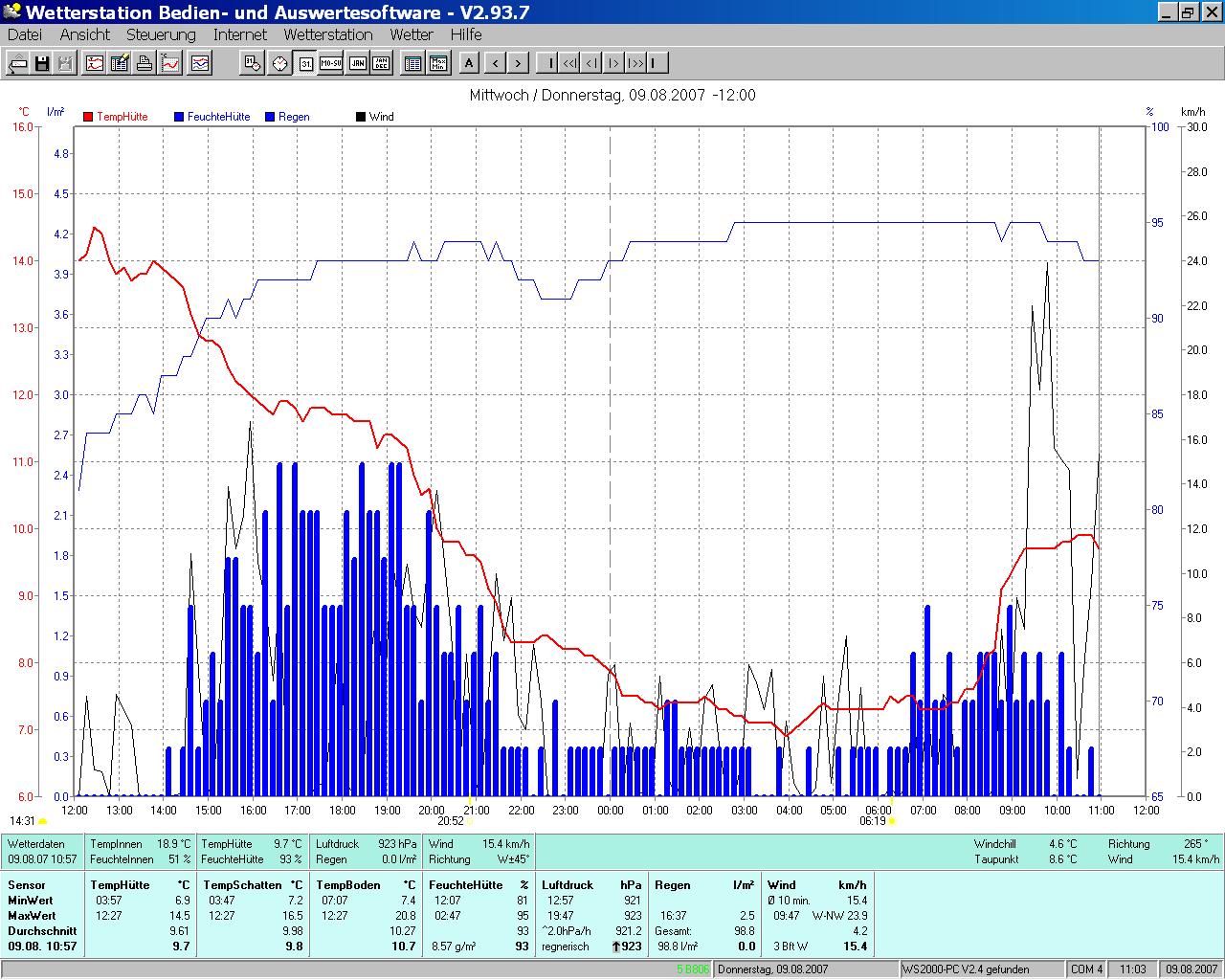
Task: Switch to MO-SU week view
Action: click(331, 64)
